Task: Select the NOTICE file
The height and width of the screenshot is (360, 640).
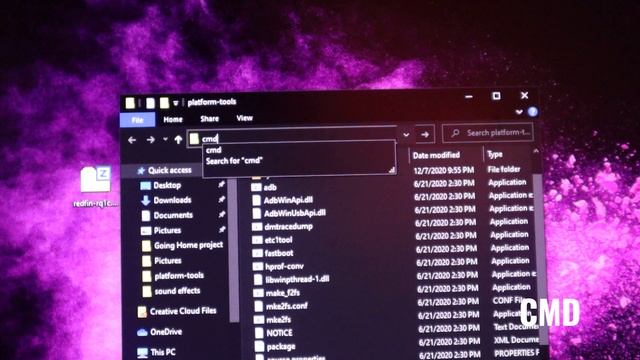Action: [x=279, y=333]
